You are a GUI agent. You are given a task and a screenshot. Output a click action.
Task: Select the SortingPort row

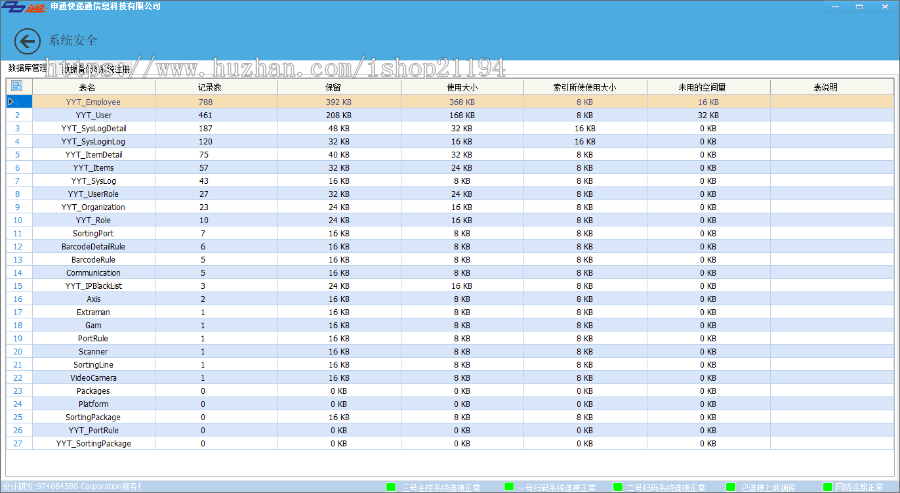pyautogui.click(x=94, y=233)
